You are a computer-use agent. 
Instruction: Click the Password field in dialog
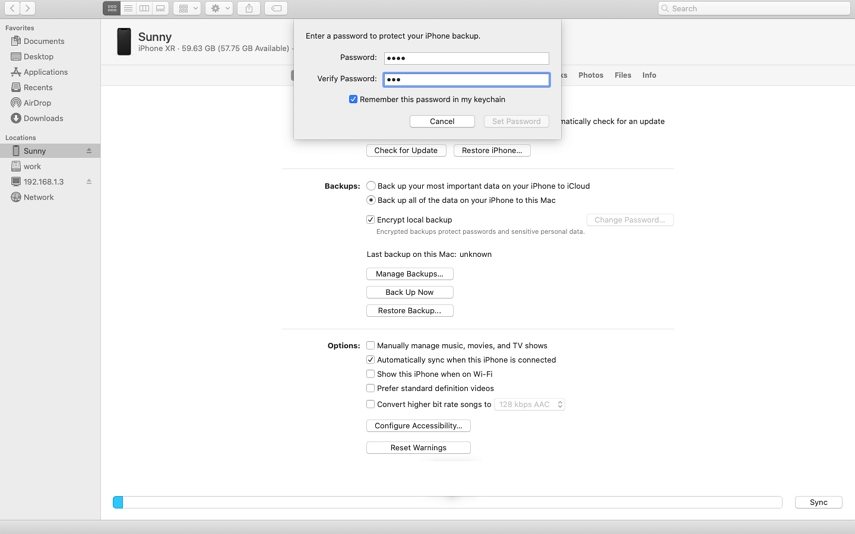click(x=466, y=58)
